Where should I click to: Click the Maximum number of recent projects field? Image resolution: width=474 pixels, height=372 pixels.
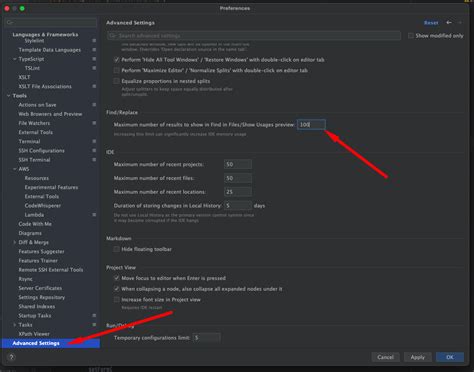238,164
